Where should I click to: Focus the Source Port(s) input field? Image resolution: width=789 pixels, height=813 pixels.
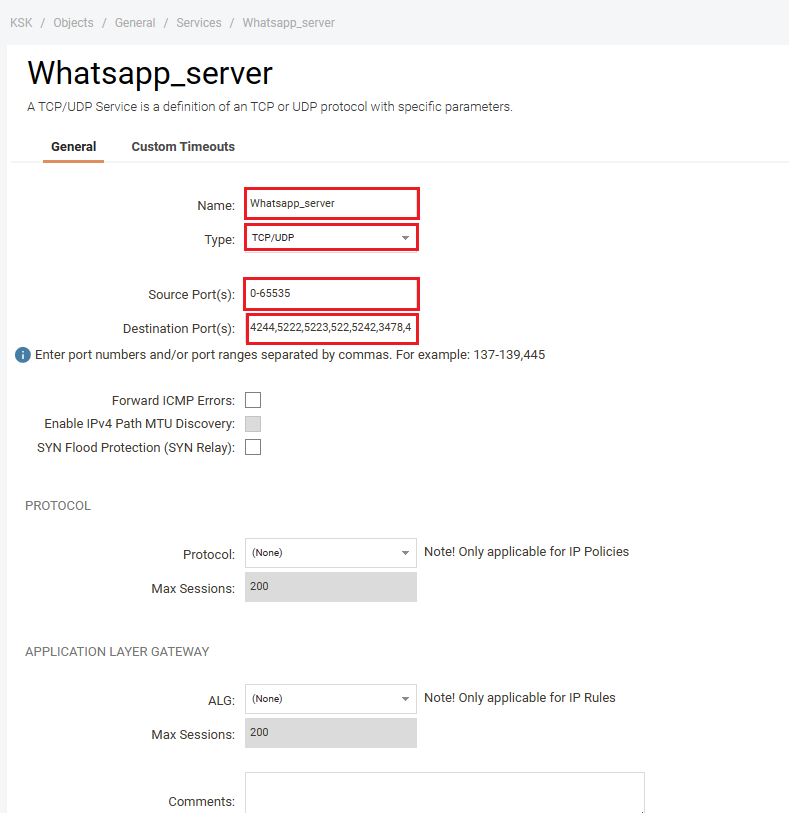click(331, 294)
